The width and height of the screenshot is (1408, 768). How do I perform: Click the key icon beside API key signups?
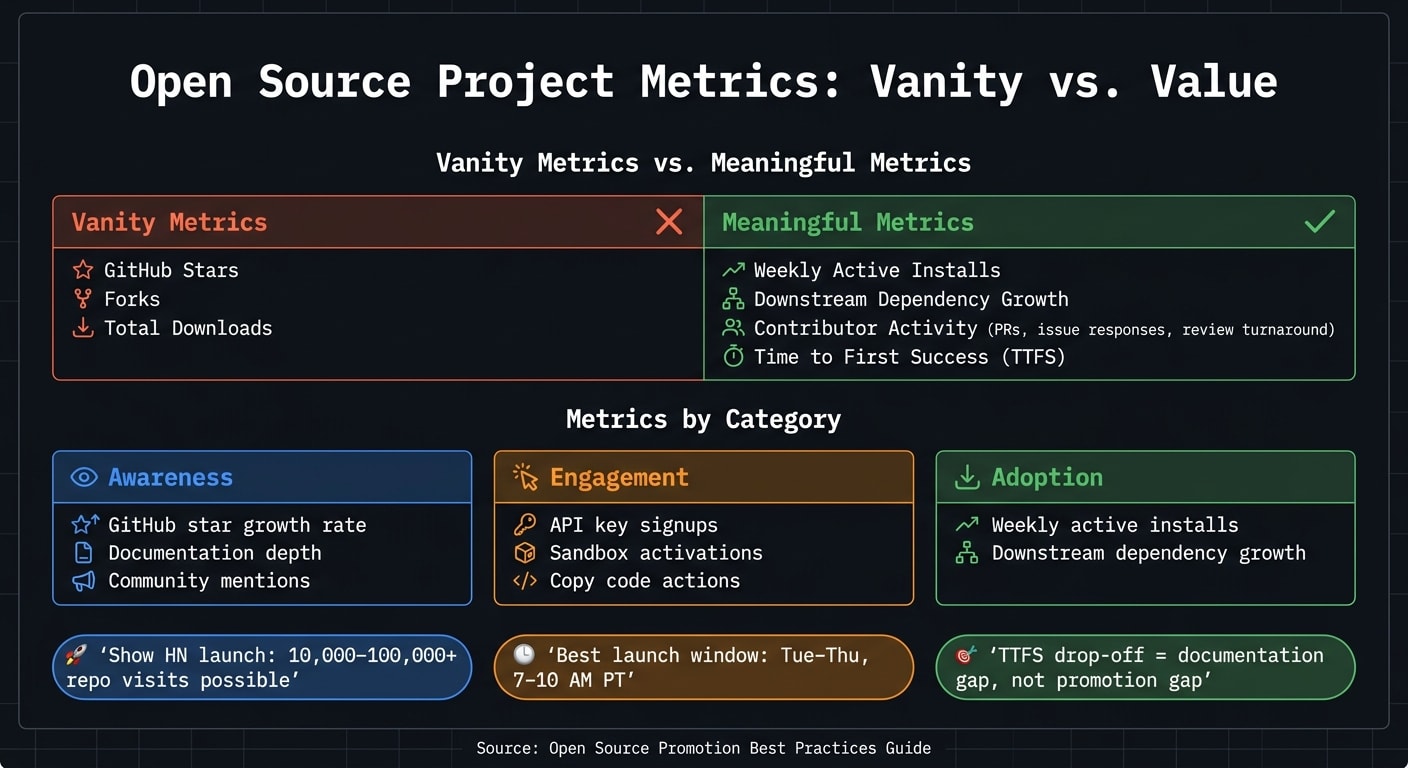(525, 525)
